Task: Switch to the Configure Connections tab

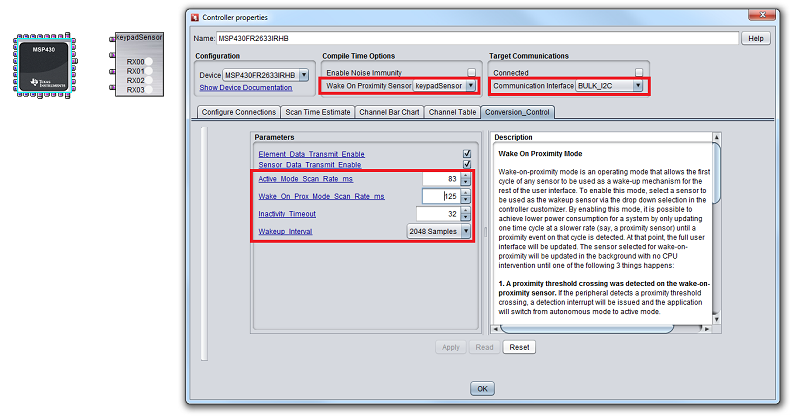Action: [238, 112]
